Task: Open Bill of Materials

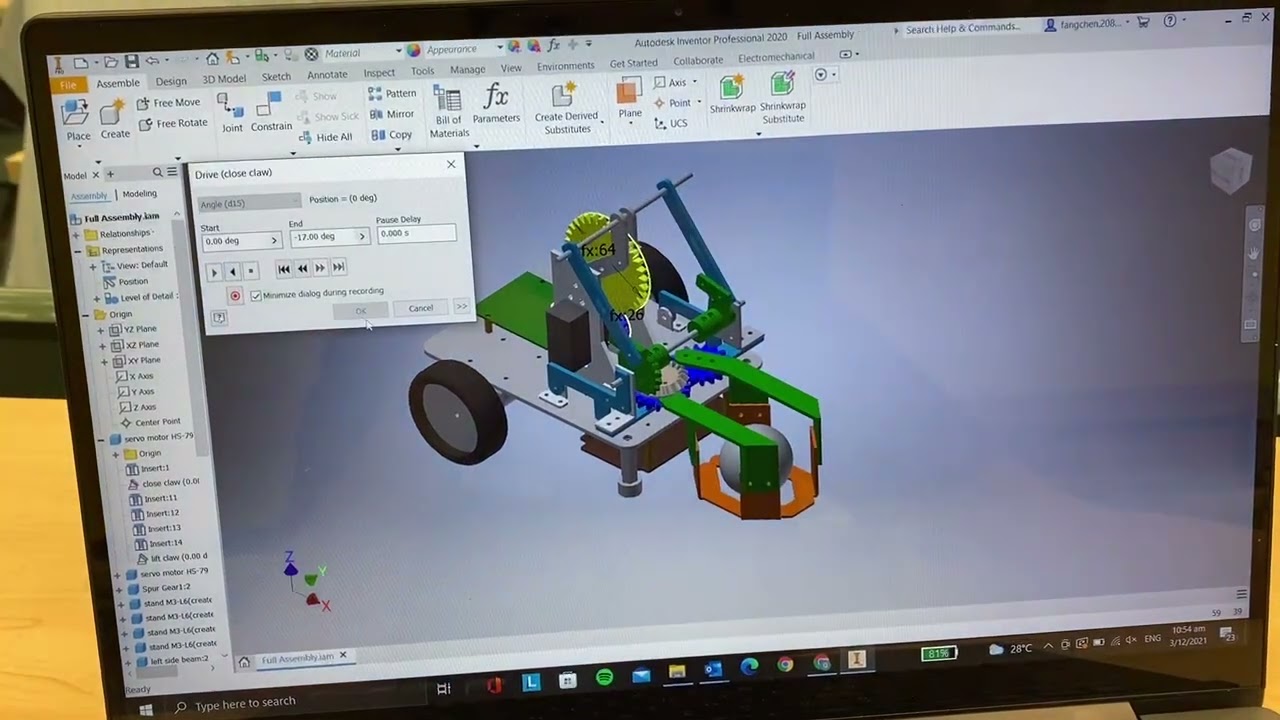Action: pos(449,112)
